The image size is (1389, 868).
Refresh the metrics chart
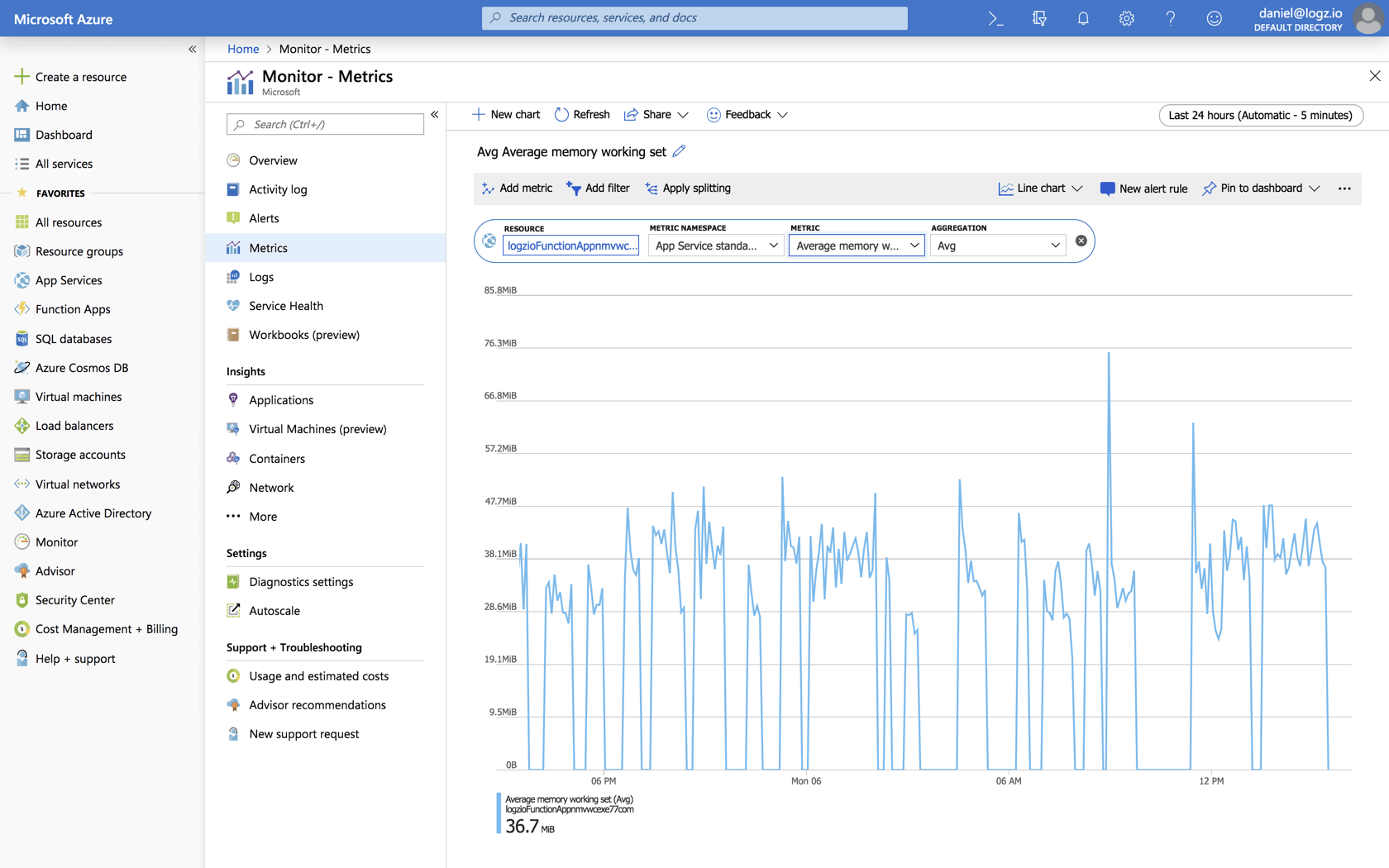582,115
